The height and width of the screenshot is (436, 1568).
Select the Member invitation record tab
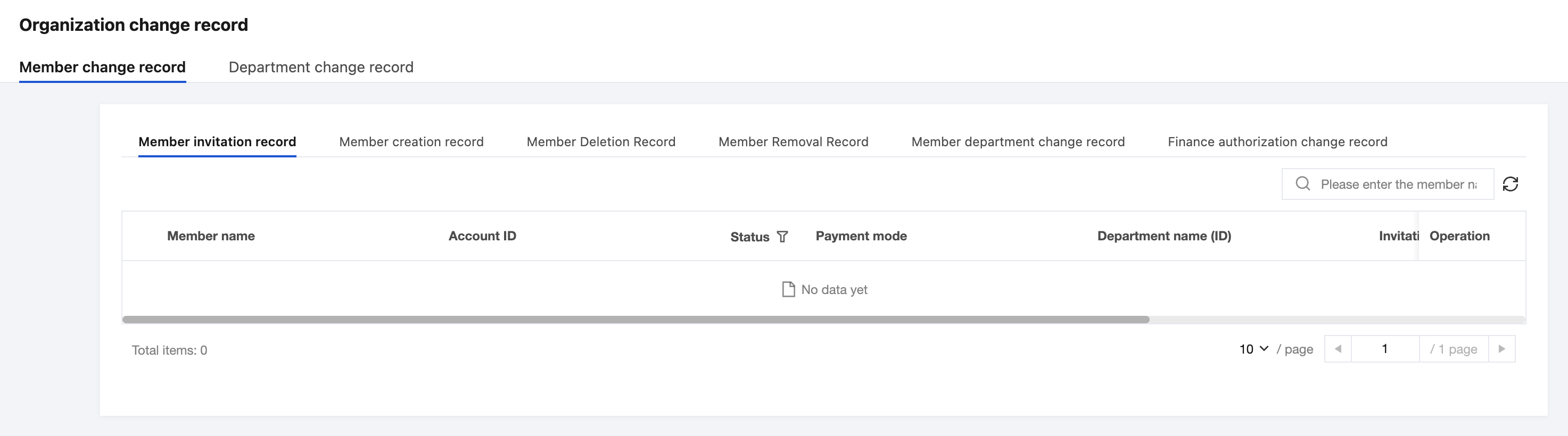[x=217, y=141]
